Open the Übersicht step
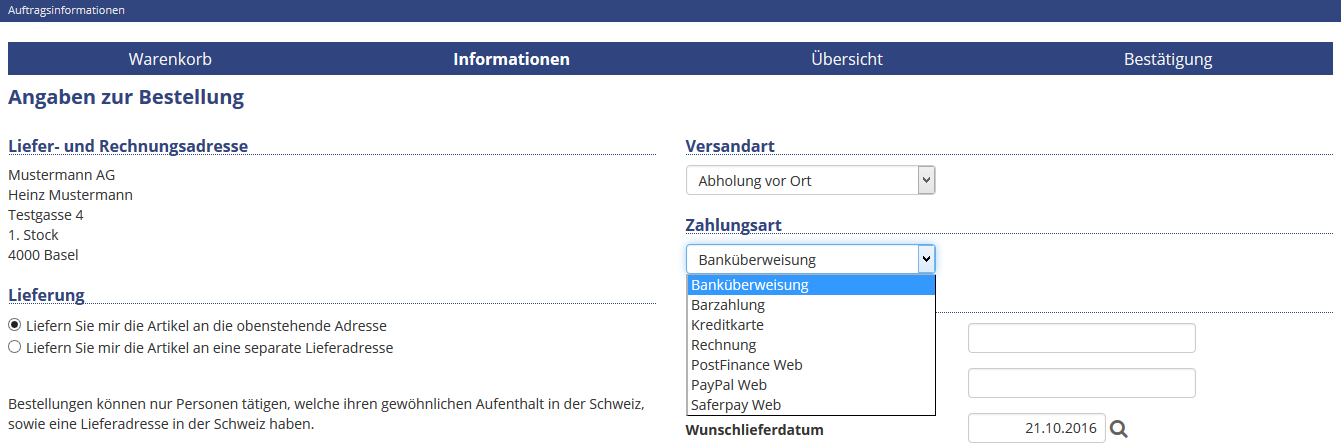 pyautogui.click(x=847, y=59)
